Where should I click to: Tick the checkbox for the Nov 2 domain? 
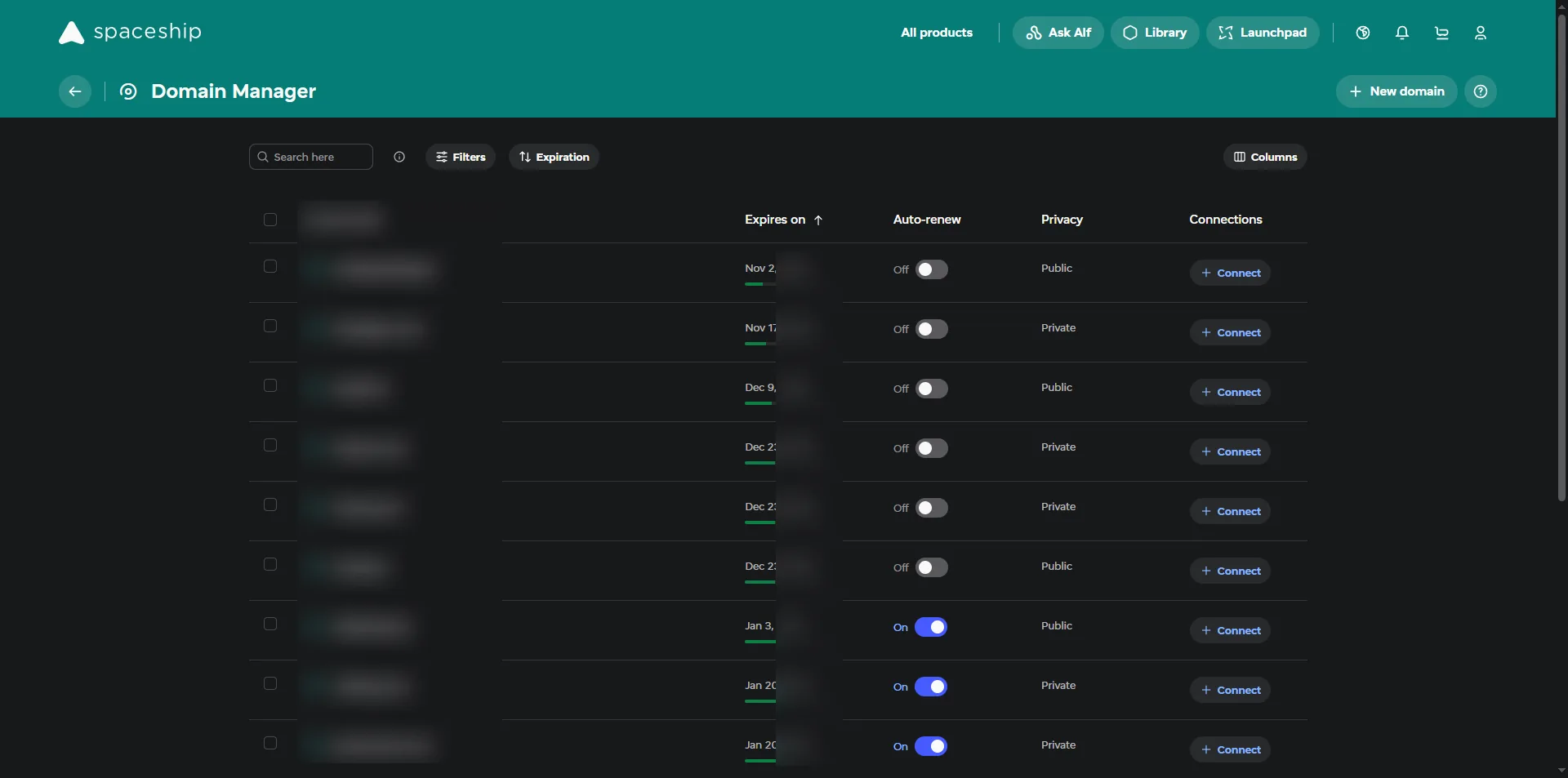[x=270, y=266]
